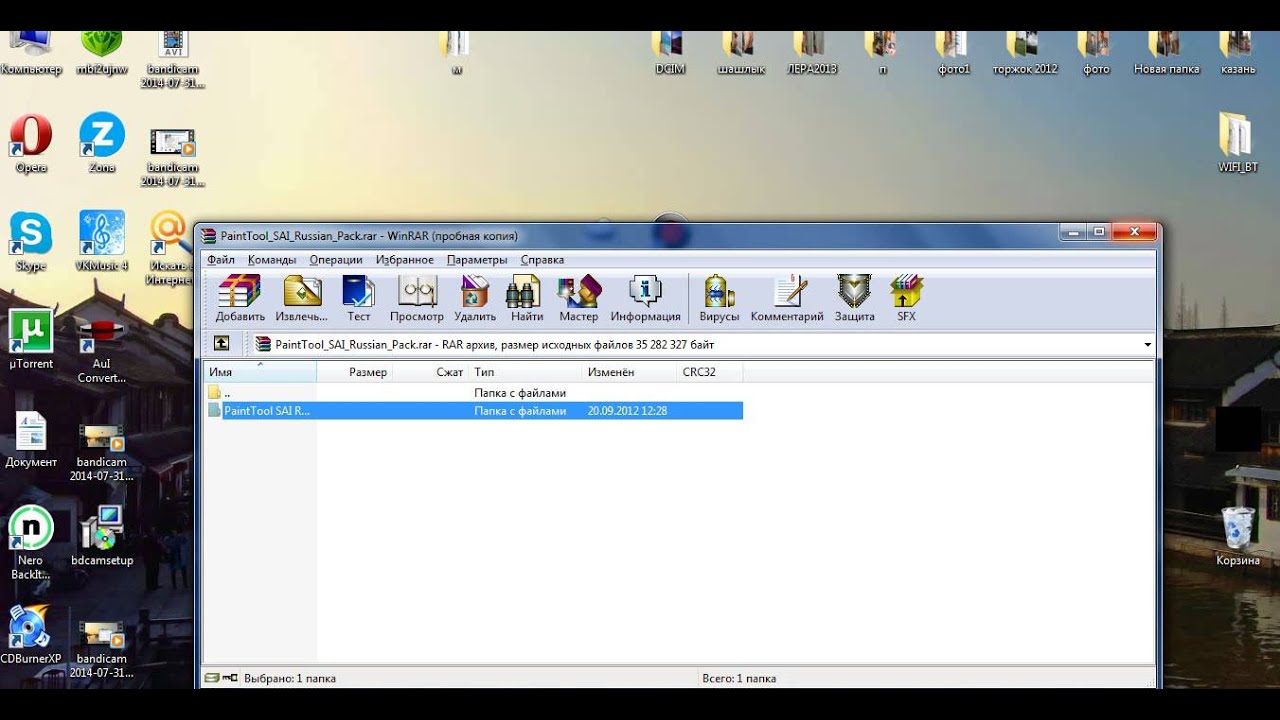
Task: Sort files by the CRC32 column
Action: coord(710,372)
